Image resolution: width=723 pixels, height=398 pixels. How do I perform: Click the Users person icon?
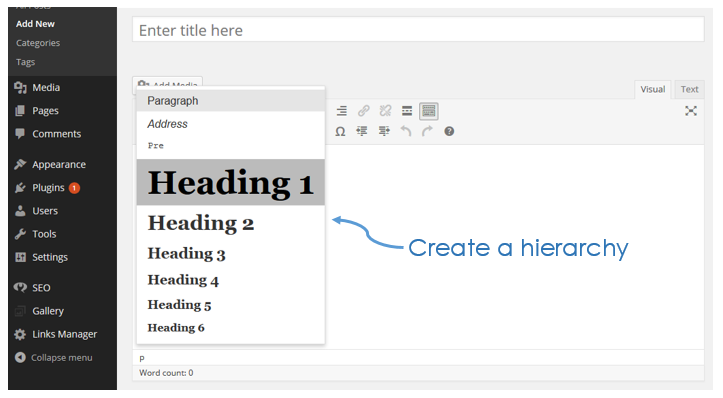(x=20, y=211)
